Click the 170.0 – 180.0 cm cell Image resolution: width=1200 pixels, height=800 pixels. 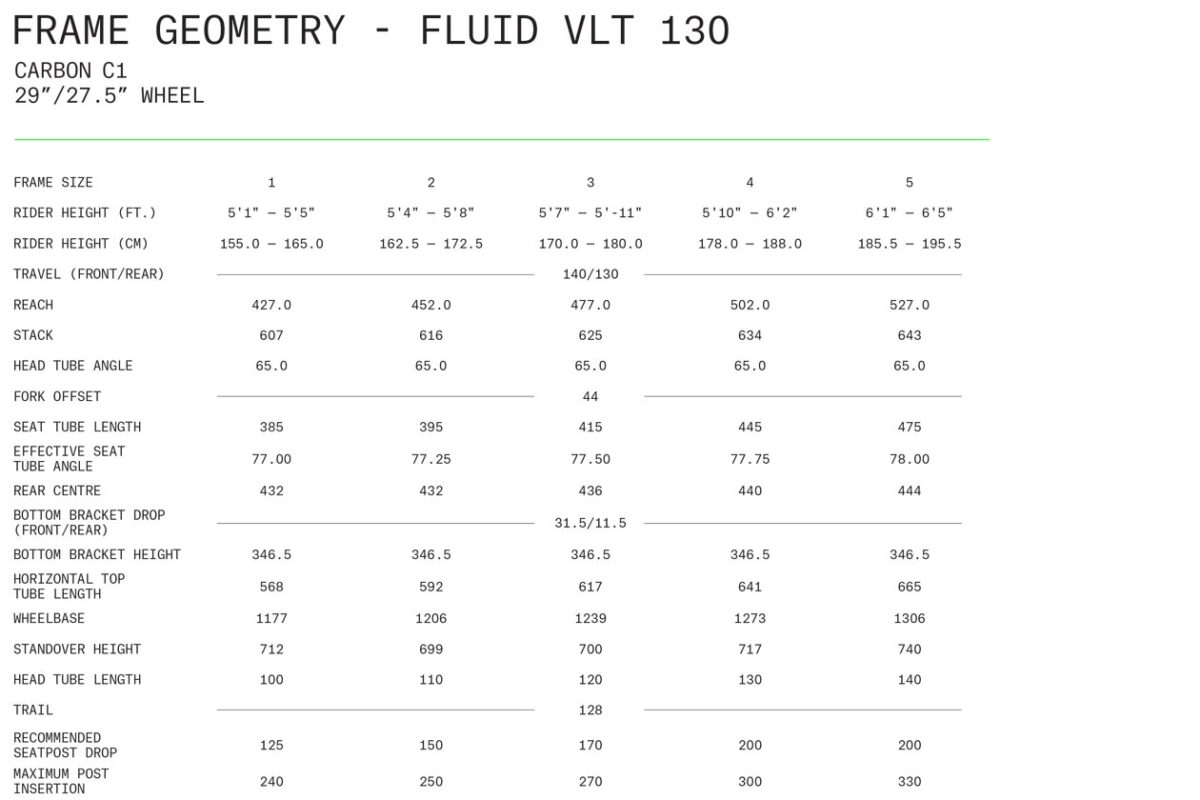pyautogui.click(x=591, y=244)
